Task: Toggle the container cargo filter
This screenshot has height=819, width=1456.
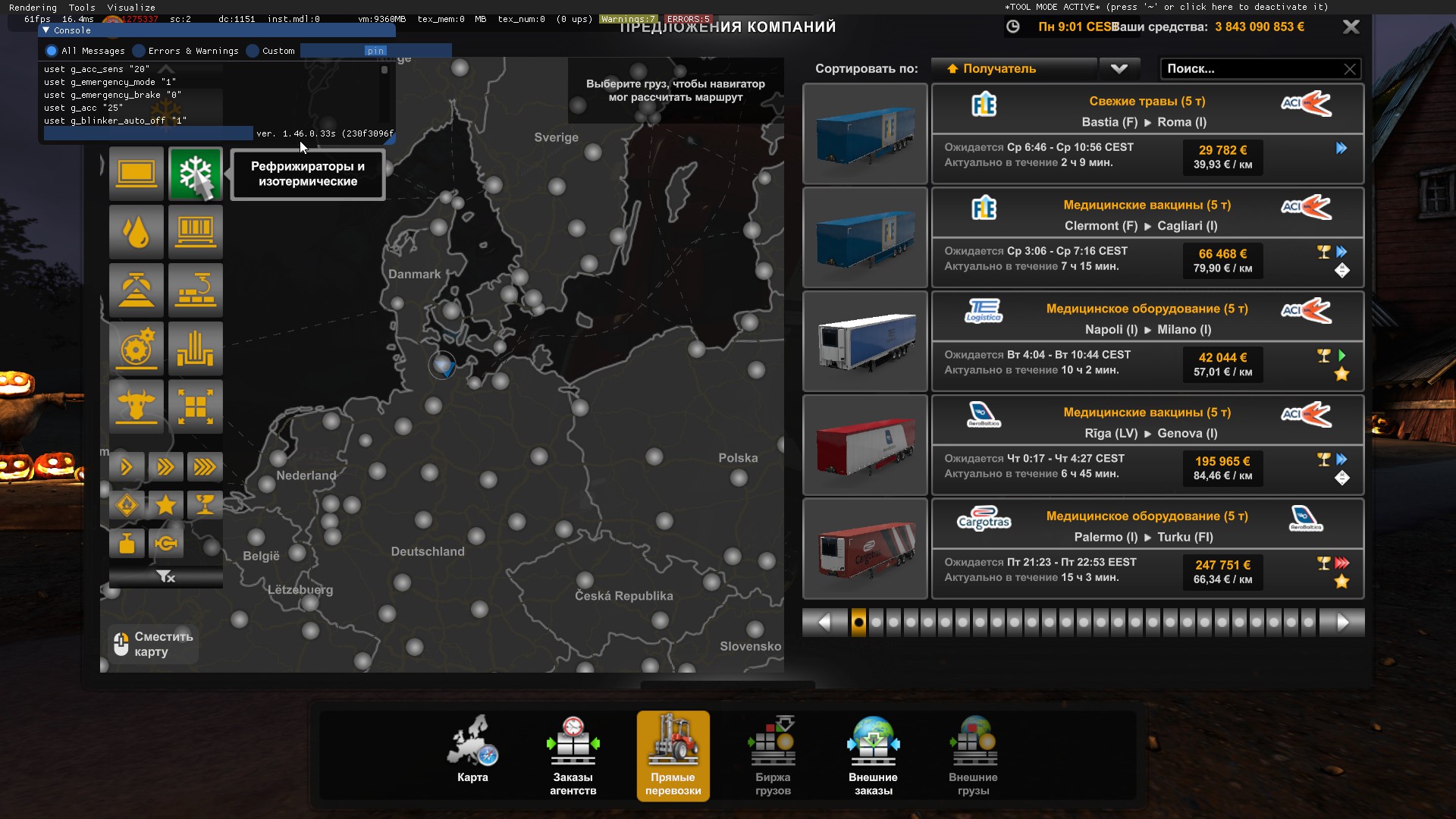Action: click(196, 232)
